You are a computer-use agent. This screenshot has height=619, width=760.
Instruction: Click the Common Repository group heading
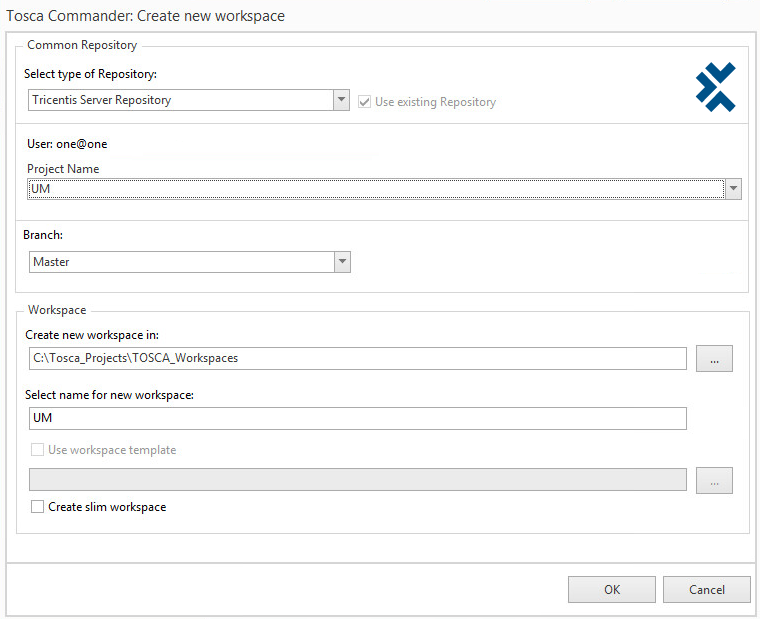(x=82, y=45)
